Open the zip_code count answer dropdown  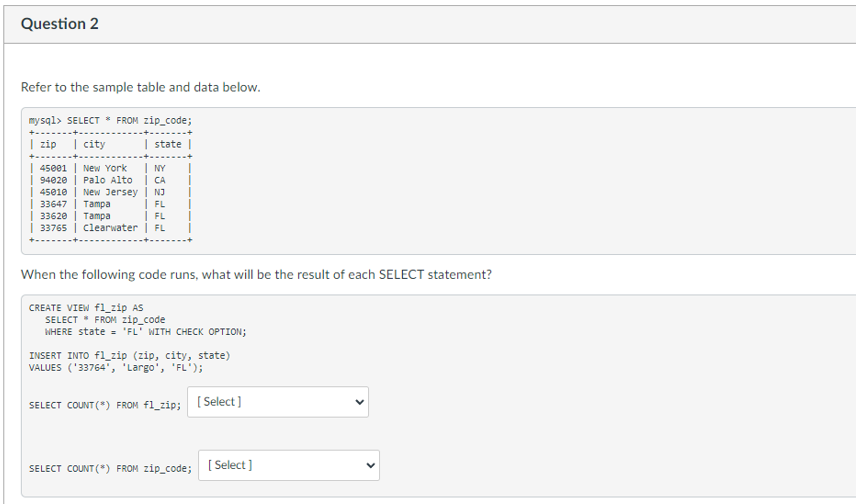290,465
